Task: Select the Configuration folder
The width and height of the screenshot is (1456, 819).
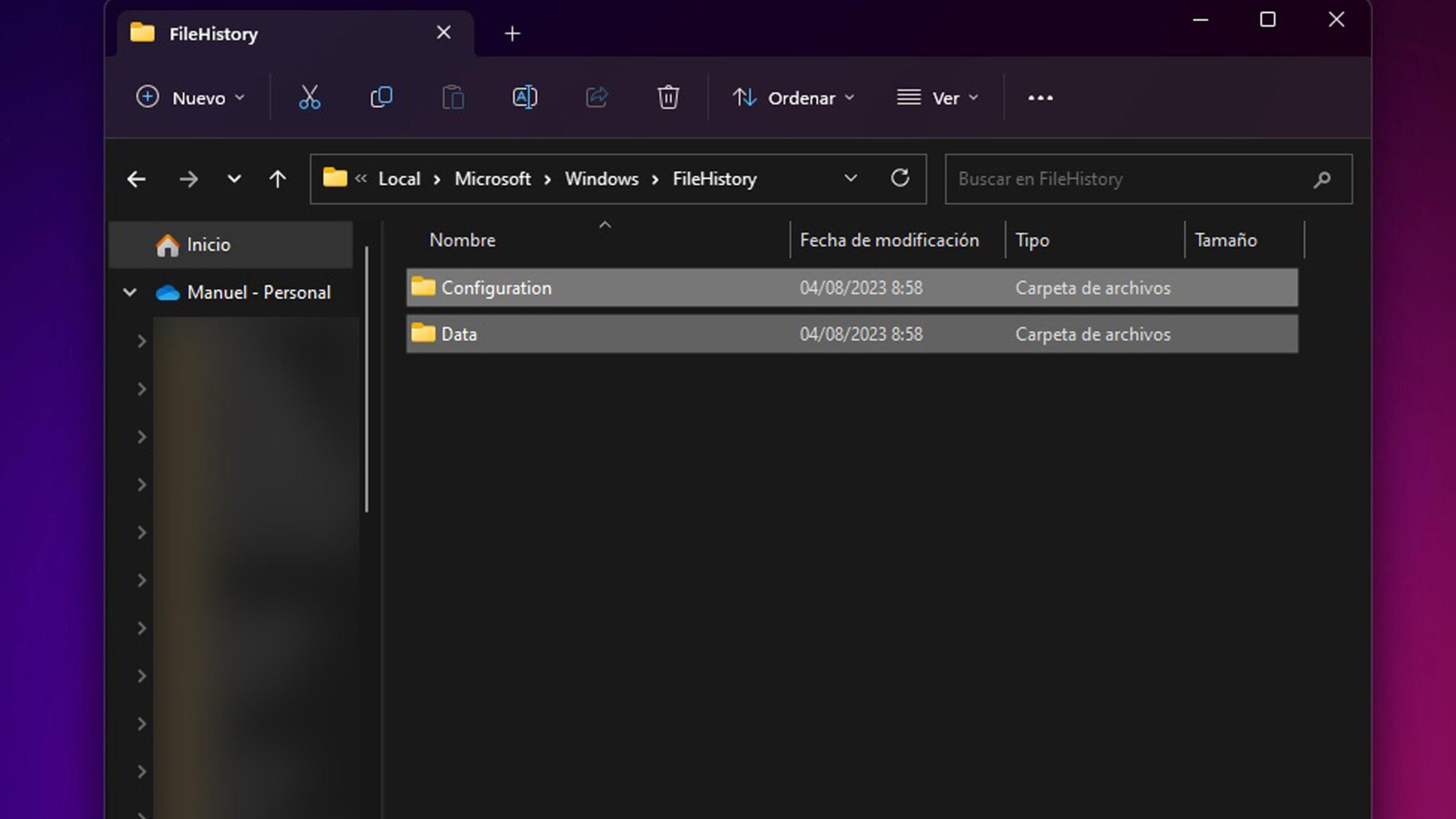Action: (x=496, y=288)
